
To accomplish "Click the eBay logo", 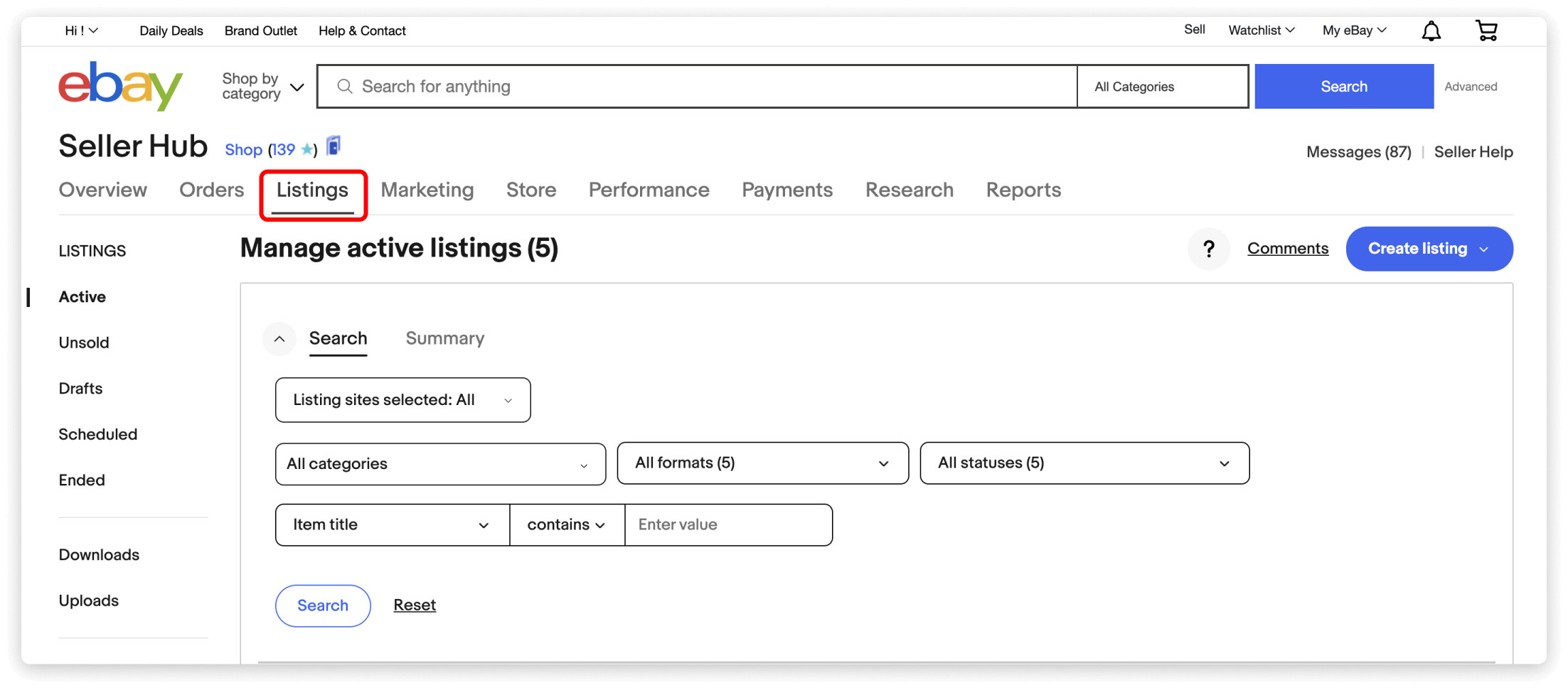I will click(x=120, y=86).
